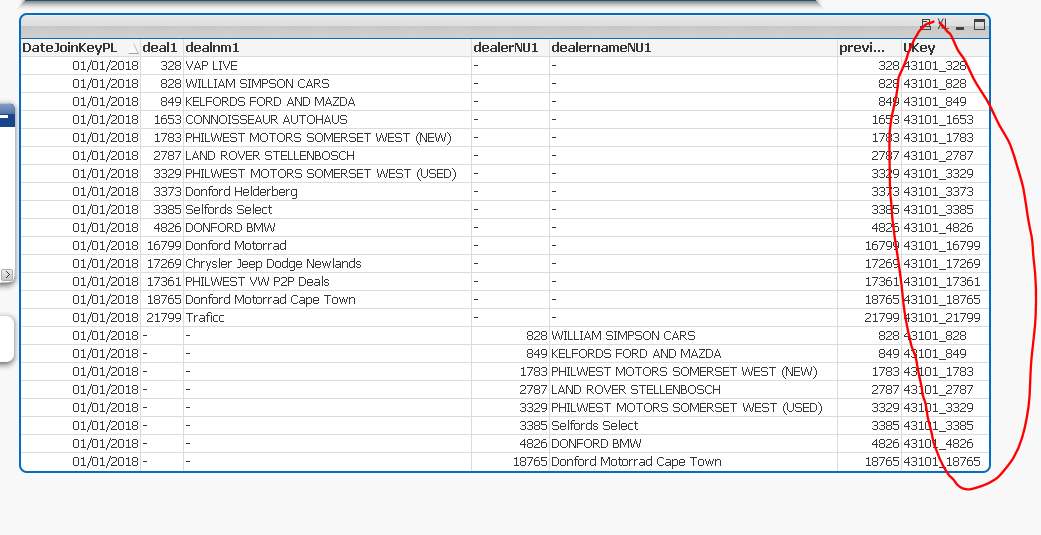Select PHILWEST MOTORS SOMERSET WEST (NEW) in dealnm1
1041x535 pixels.
318,137
